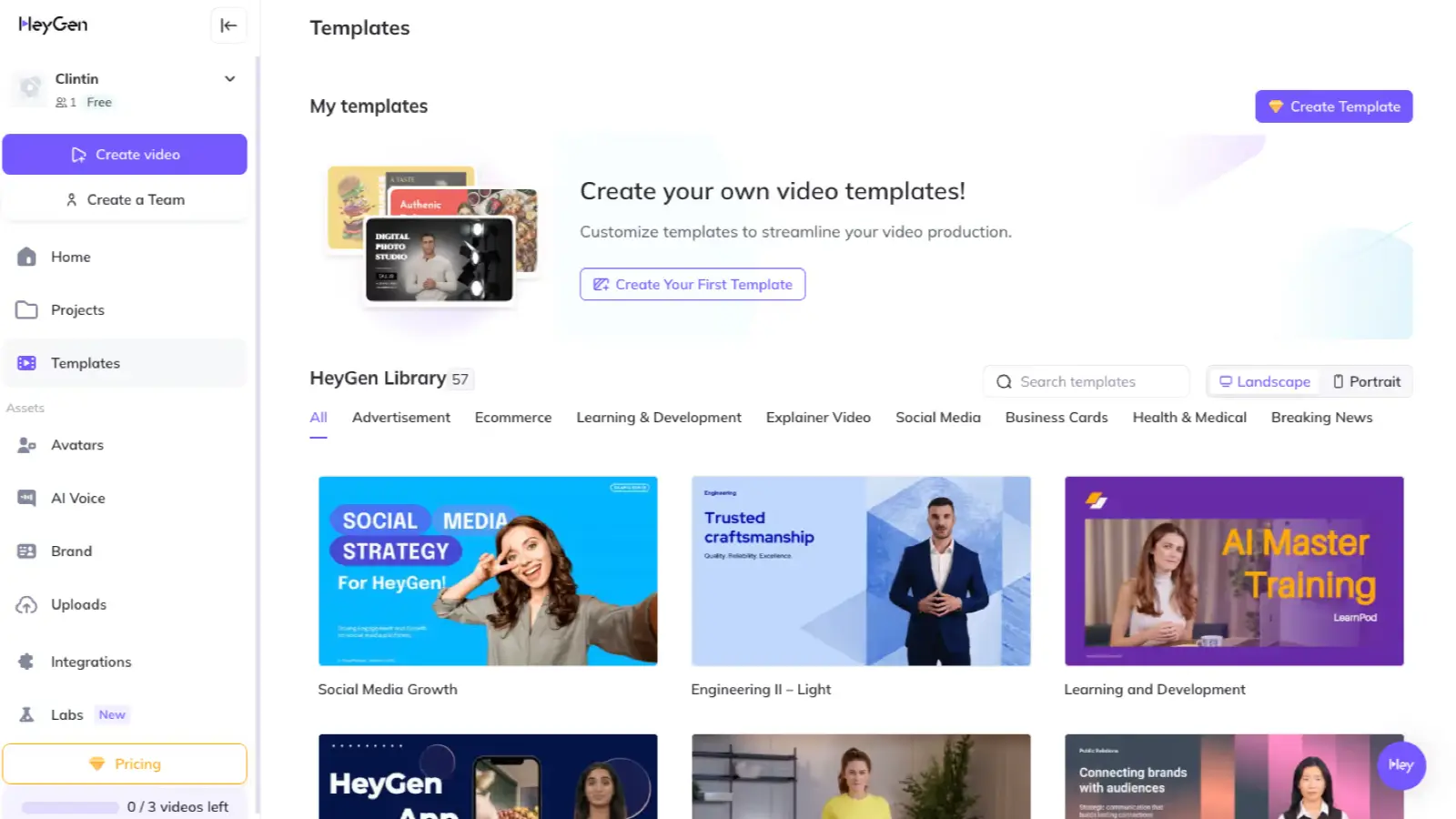Select the Breaking News tab
Screen dimensions: 1456x819
(x=1321, y=418)
